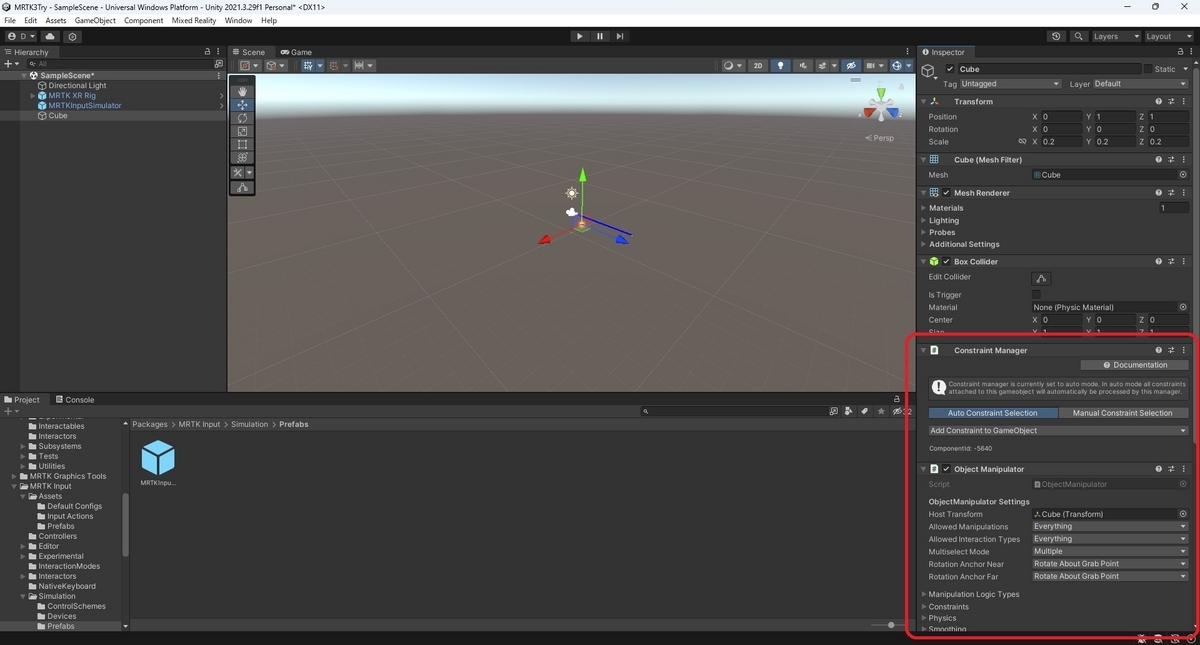This screenshot has width=1200, height=645.
Task: Switch to the Console tab
Action: 75,399
